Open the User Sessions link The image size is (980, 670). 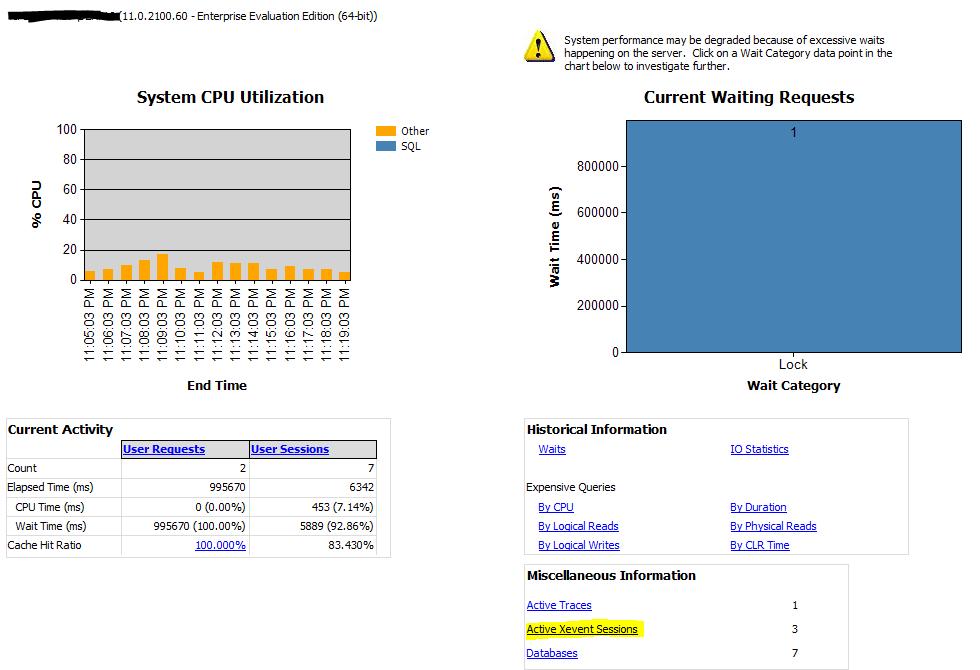coord(290,449)
